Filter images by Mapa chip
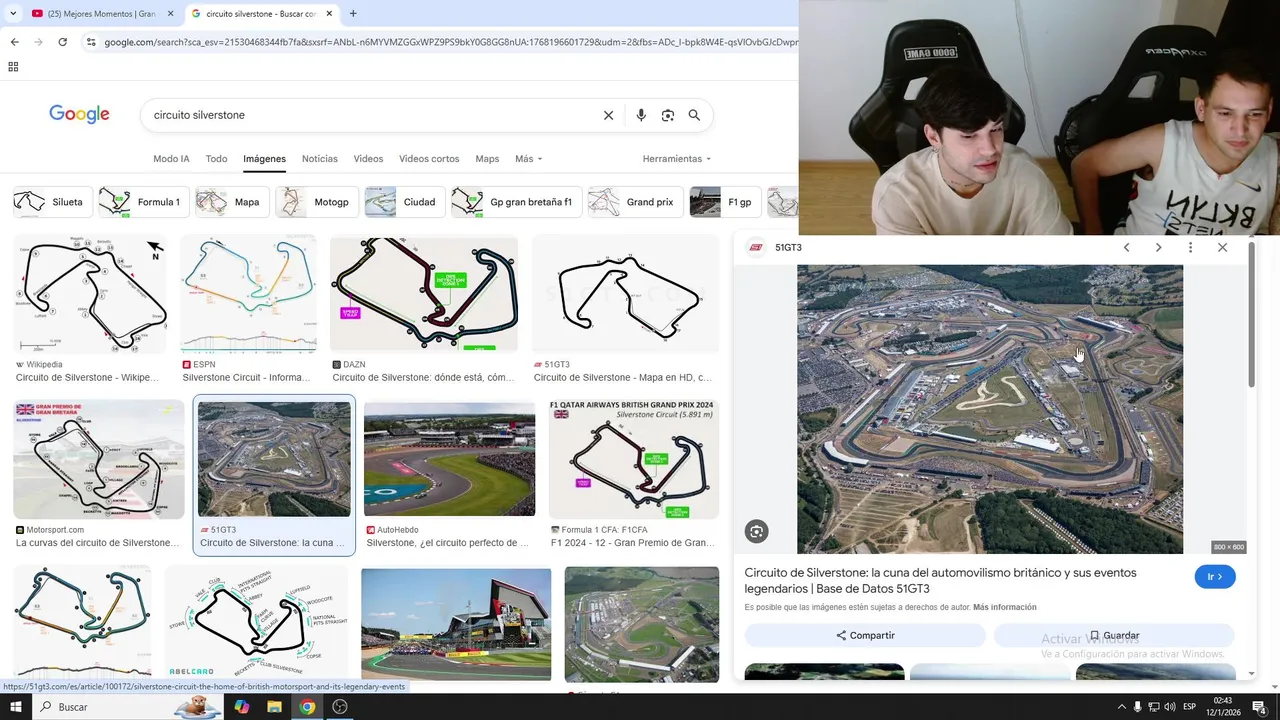This screenshot has height=720, width=1280. (x=232, y=202)
